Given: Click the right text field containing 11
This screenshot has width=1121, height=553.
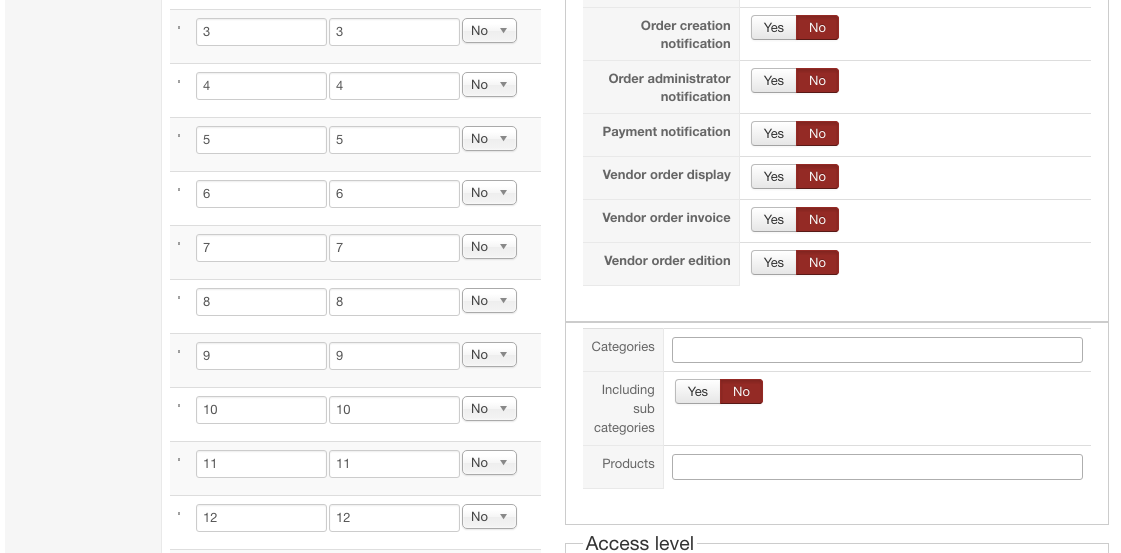Looking at the screenshot, I should click(x=394, y=464).
